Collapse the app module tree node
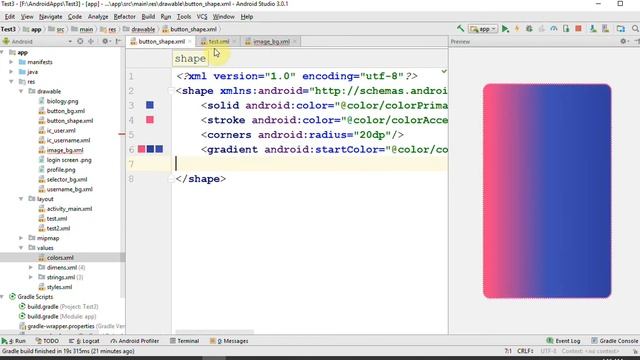Viewport: 640px width, 360px height. (2, 52)
